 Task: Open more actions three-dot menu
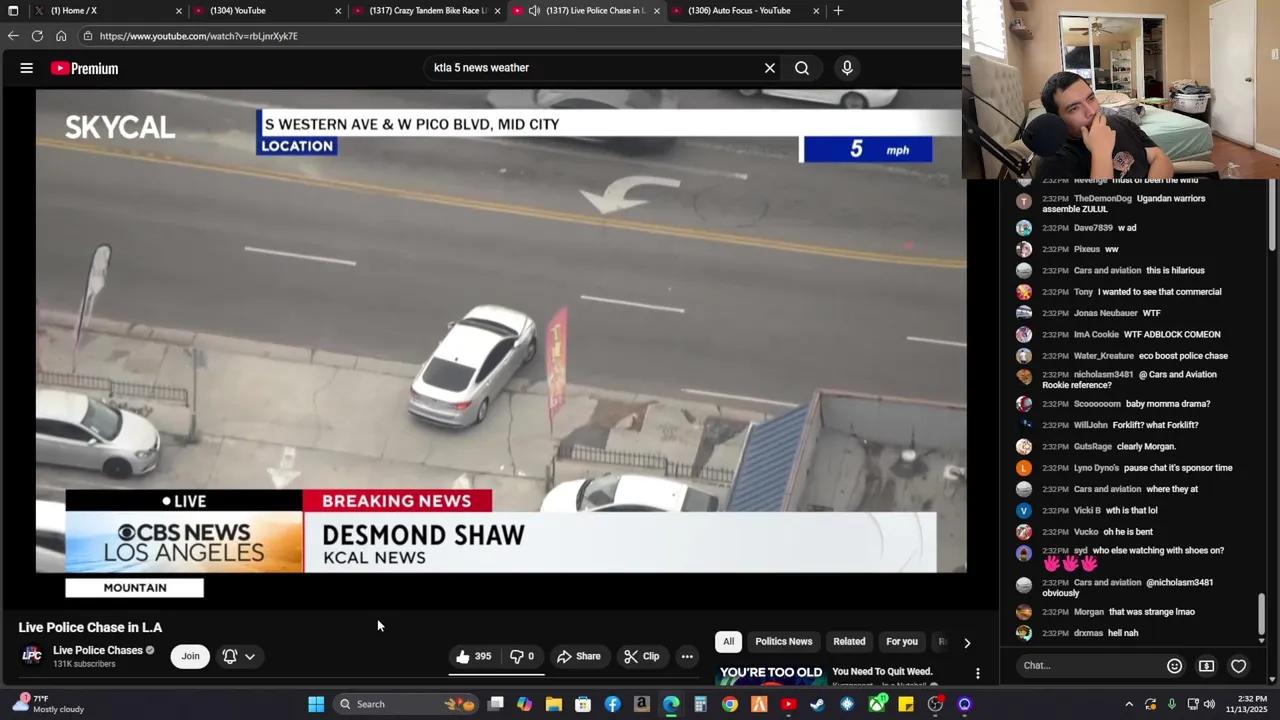687,656
